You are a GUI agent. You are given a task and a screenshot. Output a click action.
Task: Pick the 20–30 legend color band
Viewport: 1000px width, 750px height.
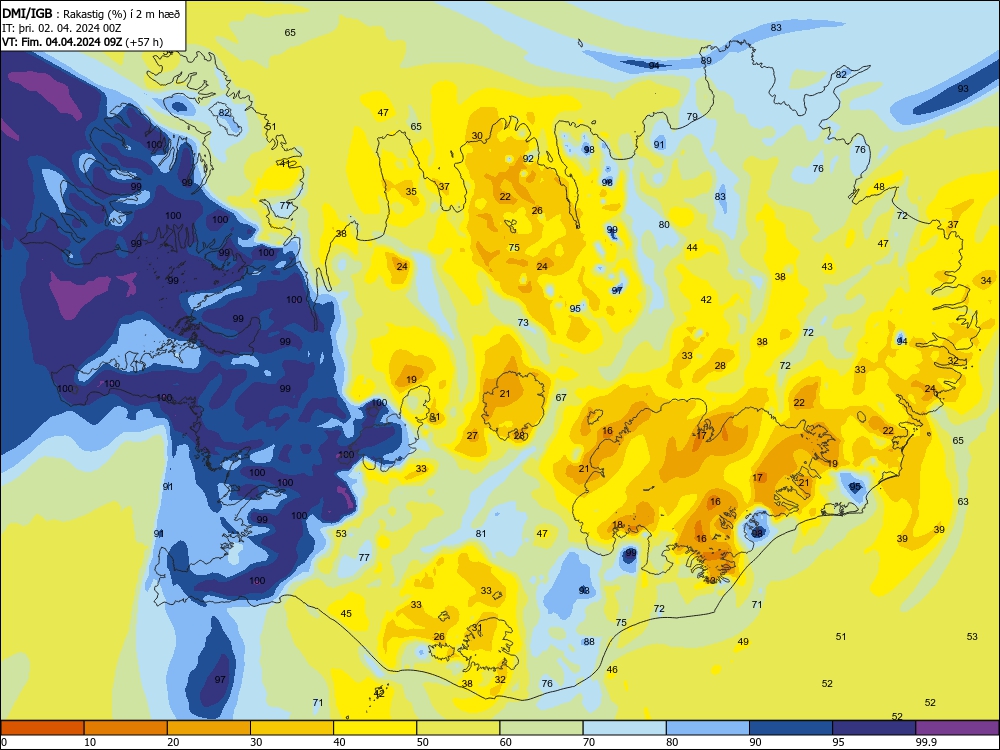tap(209, 728)
